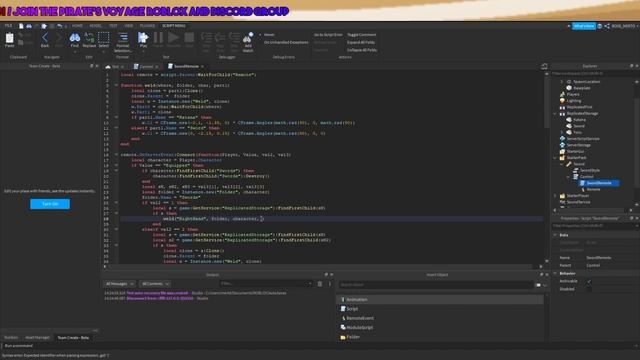This screenshot has height=360, width=640.
Task: Click the Players service in Explorer
Action: pos(573,94)
